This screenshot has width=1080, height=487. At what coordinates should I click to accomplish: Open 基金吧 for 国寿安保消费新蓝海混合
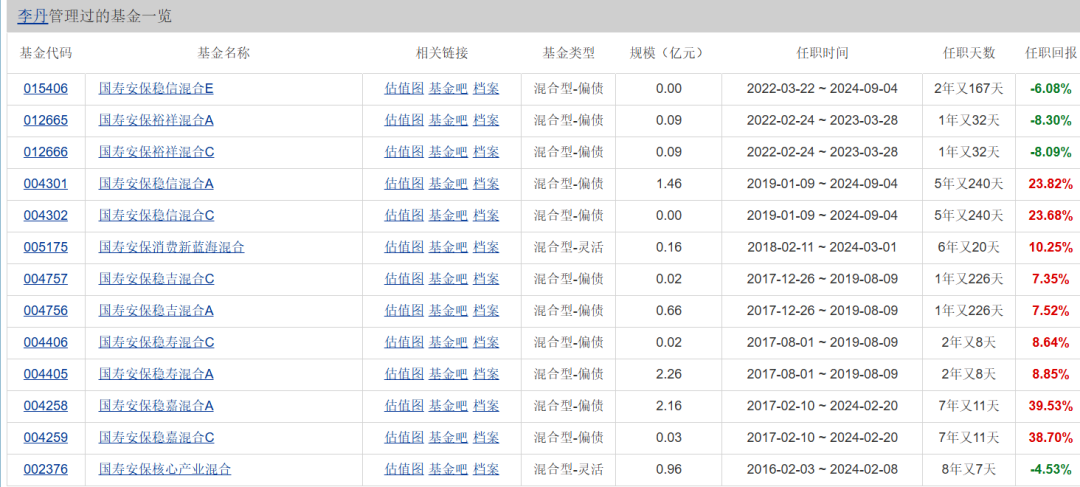448,247
